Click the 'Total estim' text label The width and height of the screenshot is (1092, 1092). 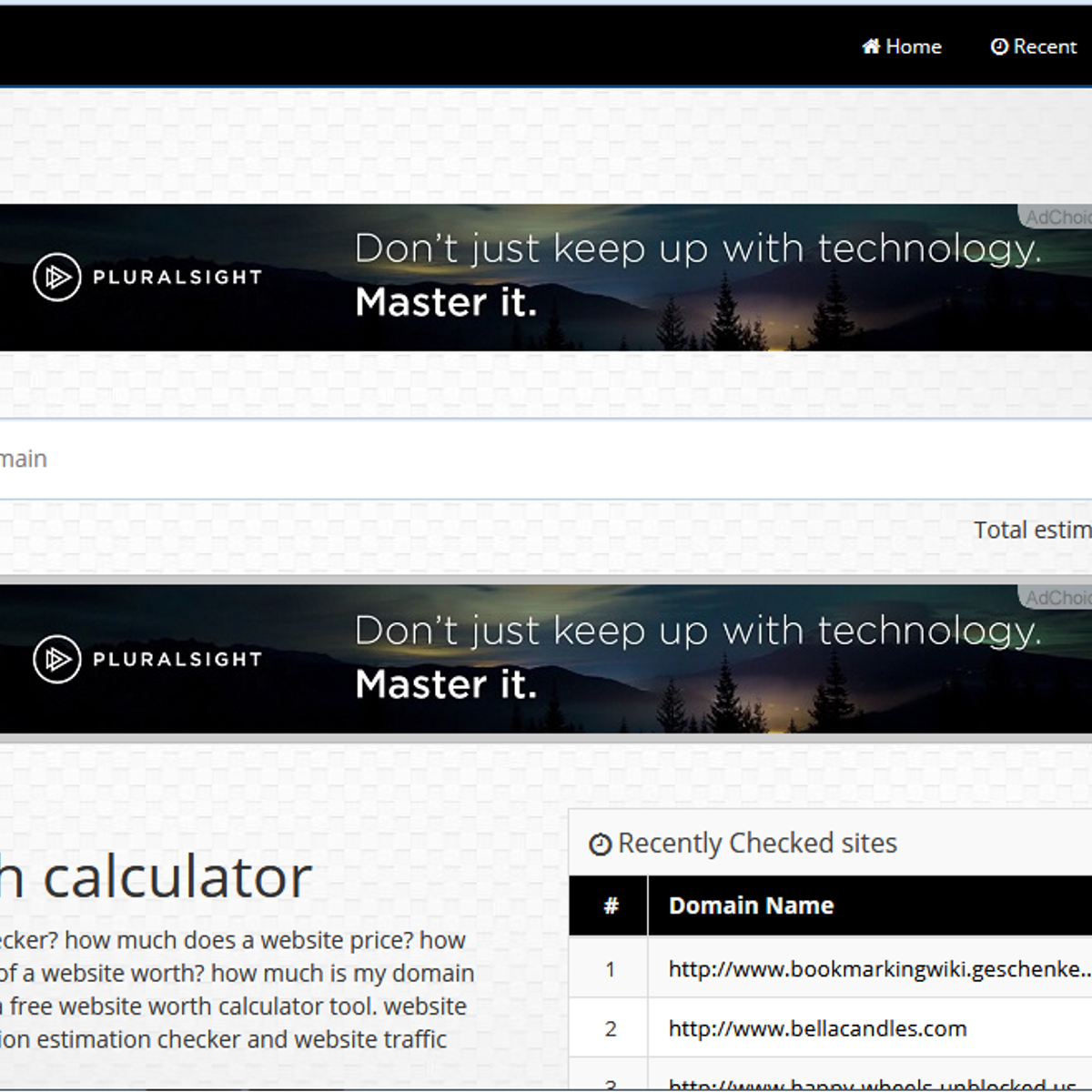[1033, 530]
